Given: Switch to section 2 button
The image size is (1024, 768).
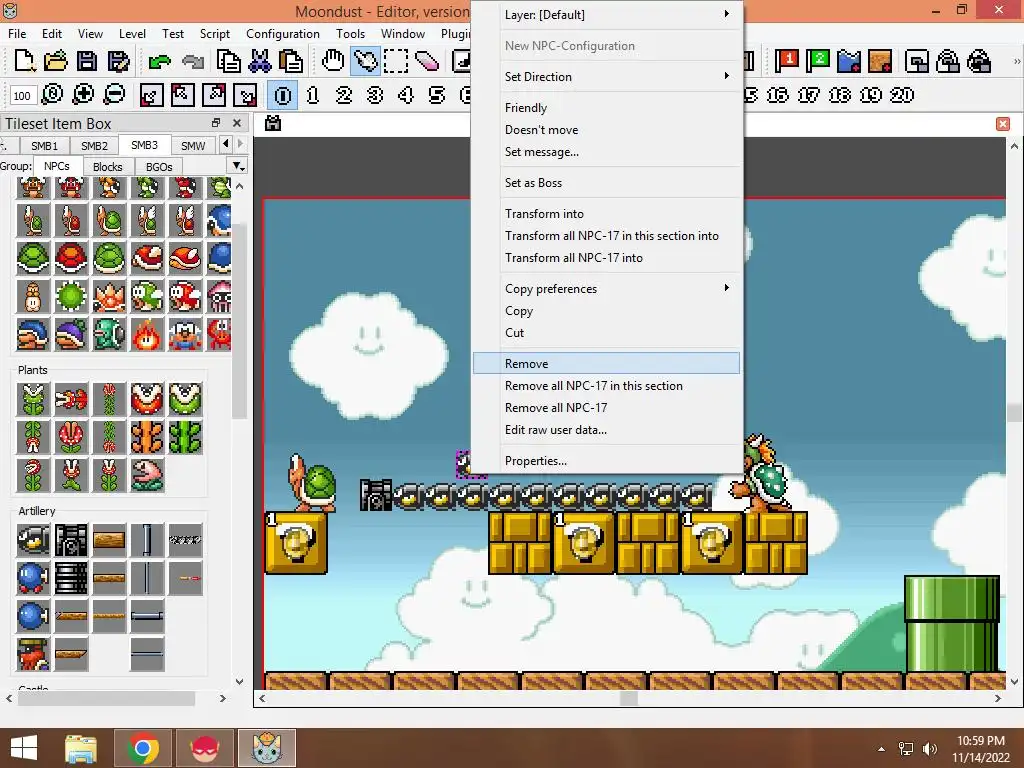Looking at the screenshot, I should pos(344,95).
